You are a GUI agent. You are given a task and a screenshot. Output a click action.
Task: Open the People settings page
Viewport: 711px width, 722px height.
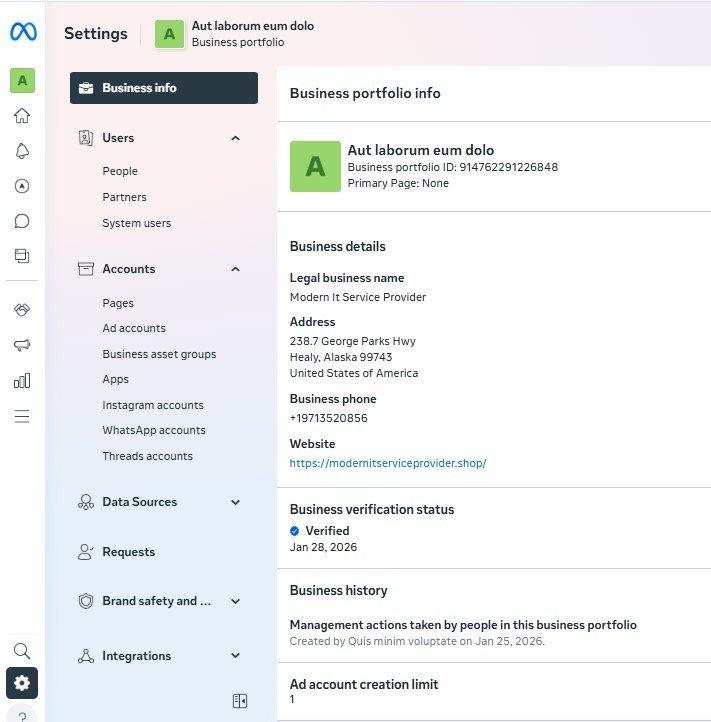(120, 171)
